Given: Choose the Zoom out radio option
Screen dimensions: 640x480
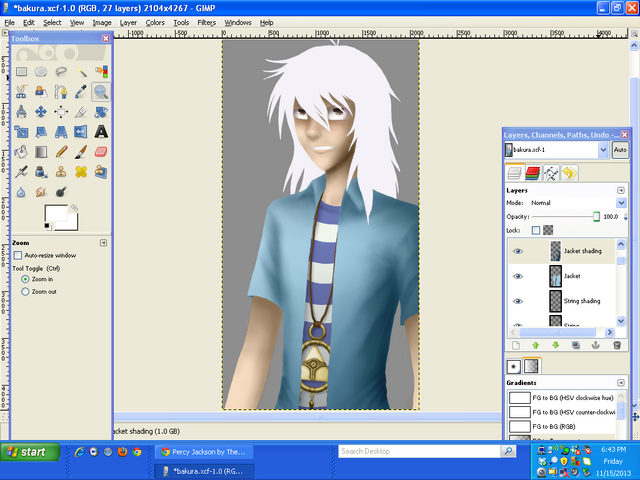Looking at the screenshot, I should pyautogui.click(x=25, y=292).
